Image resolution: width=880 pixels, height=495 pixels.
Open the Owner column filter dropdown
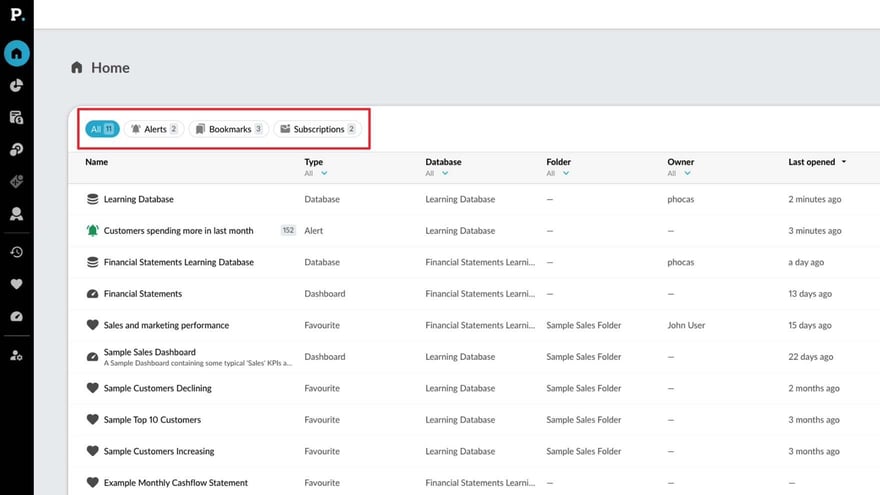[687, 173]
